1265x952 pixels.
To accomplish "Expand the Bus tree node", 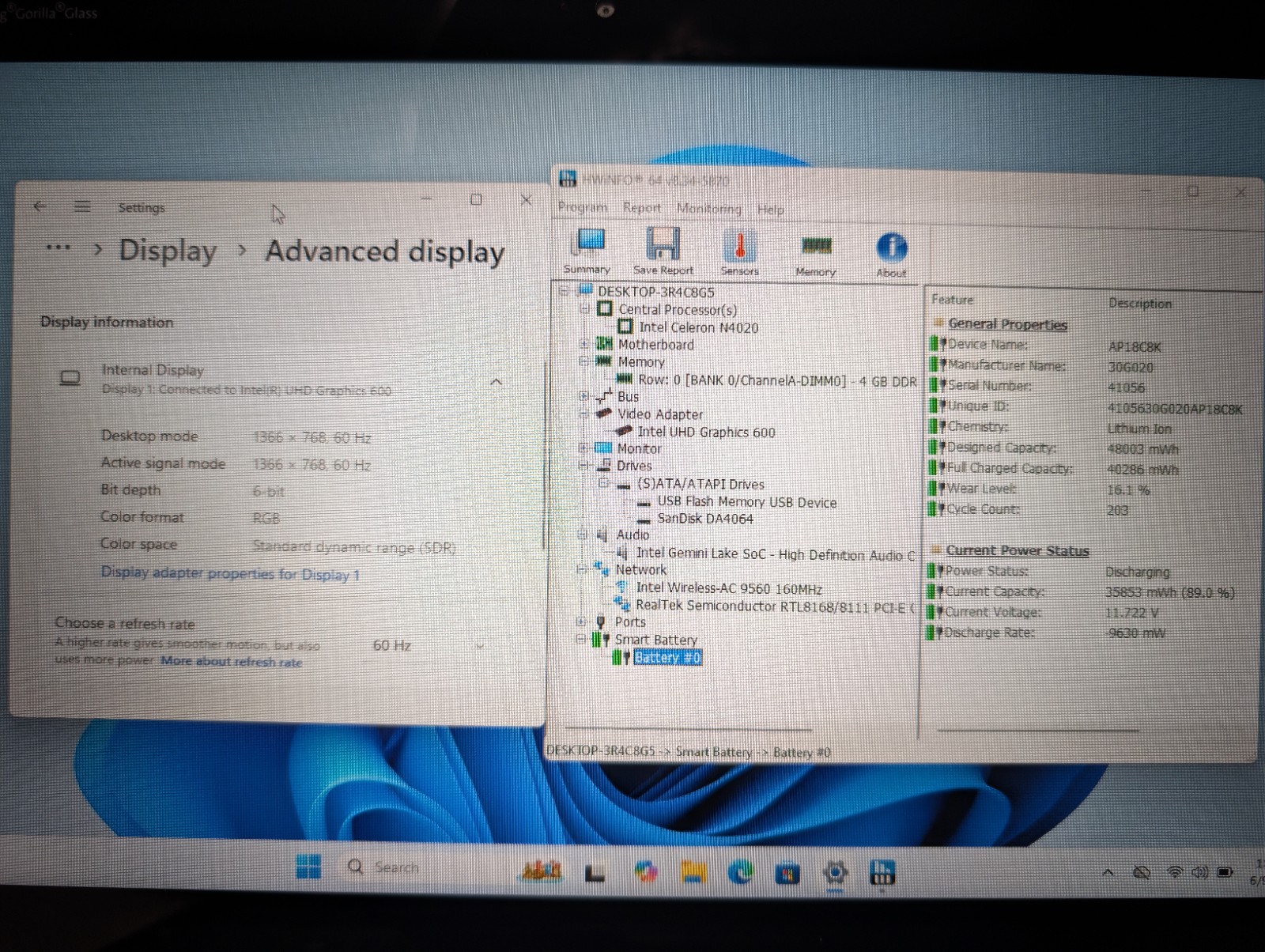I will tap(584, 396).
